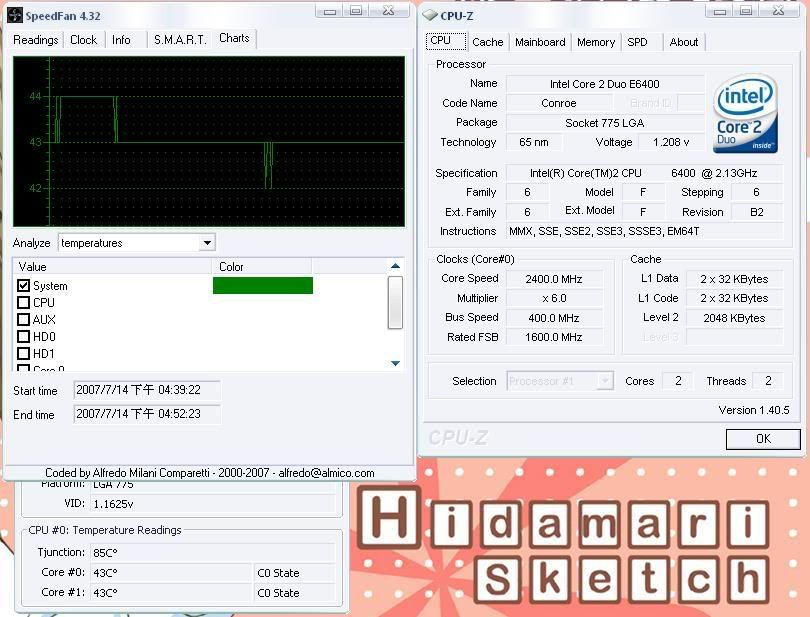Click the Start time field

pyautogui.click(x=147, y=390)
